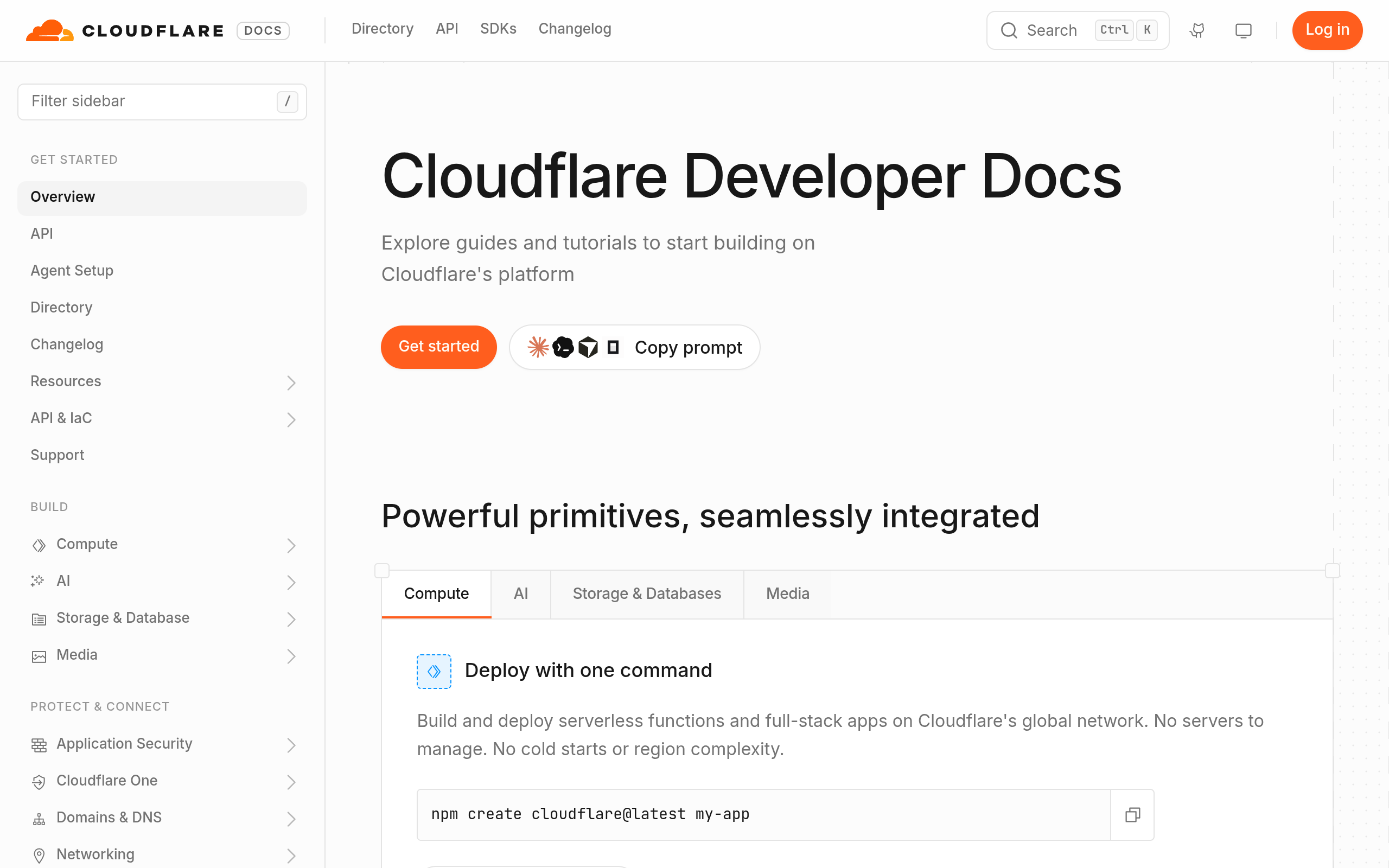Toggle the theme monitor icon
Viewport: 1389px width, 868px height.
(x=1243, y=30)
